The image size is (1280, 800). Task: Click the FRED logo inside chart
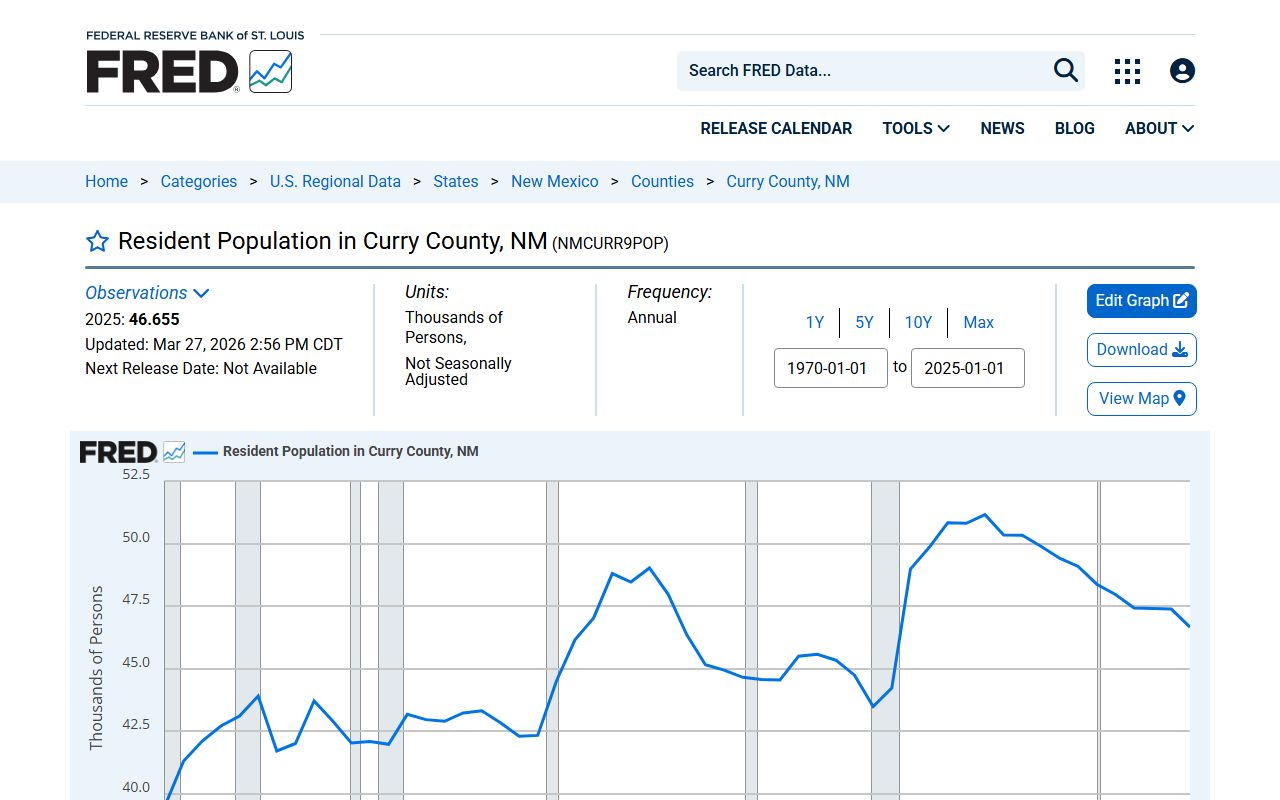point(132,452)
